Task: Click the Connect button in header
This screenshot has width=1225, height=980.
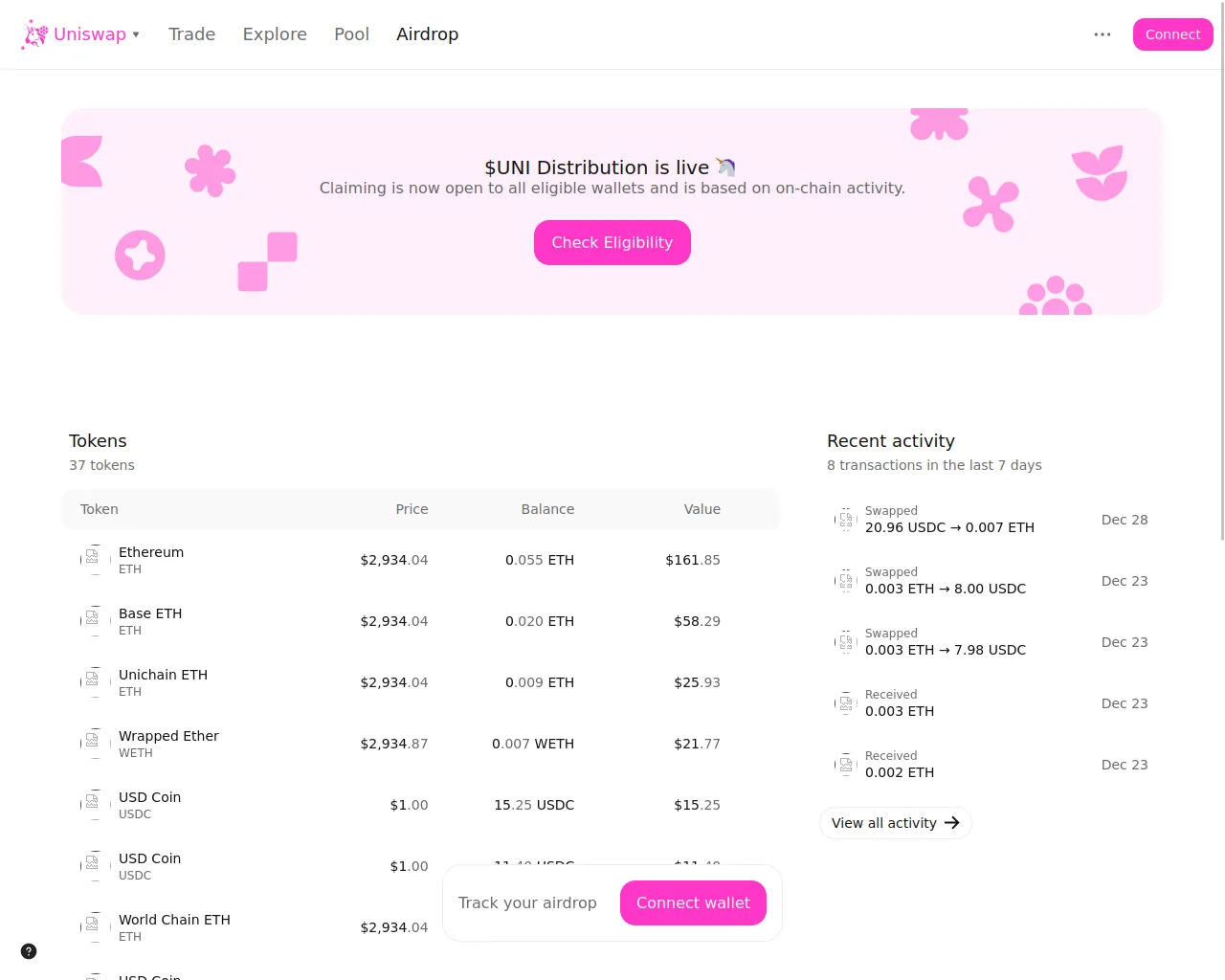Action: (1172, 34)
